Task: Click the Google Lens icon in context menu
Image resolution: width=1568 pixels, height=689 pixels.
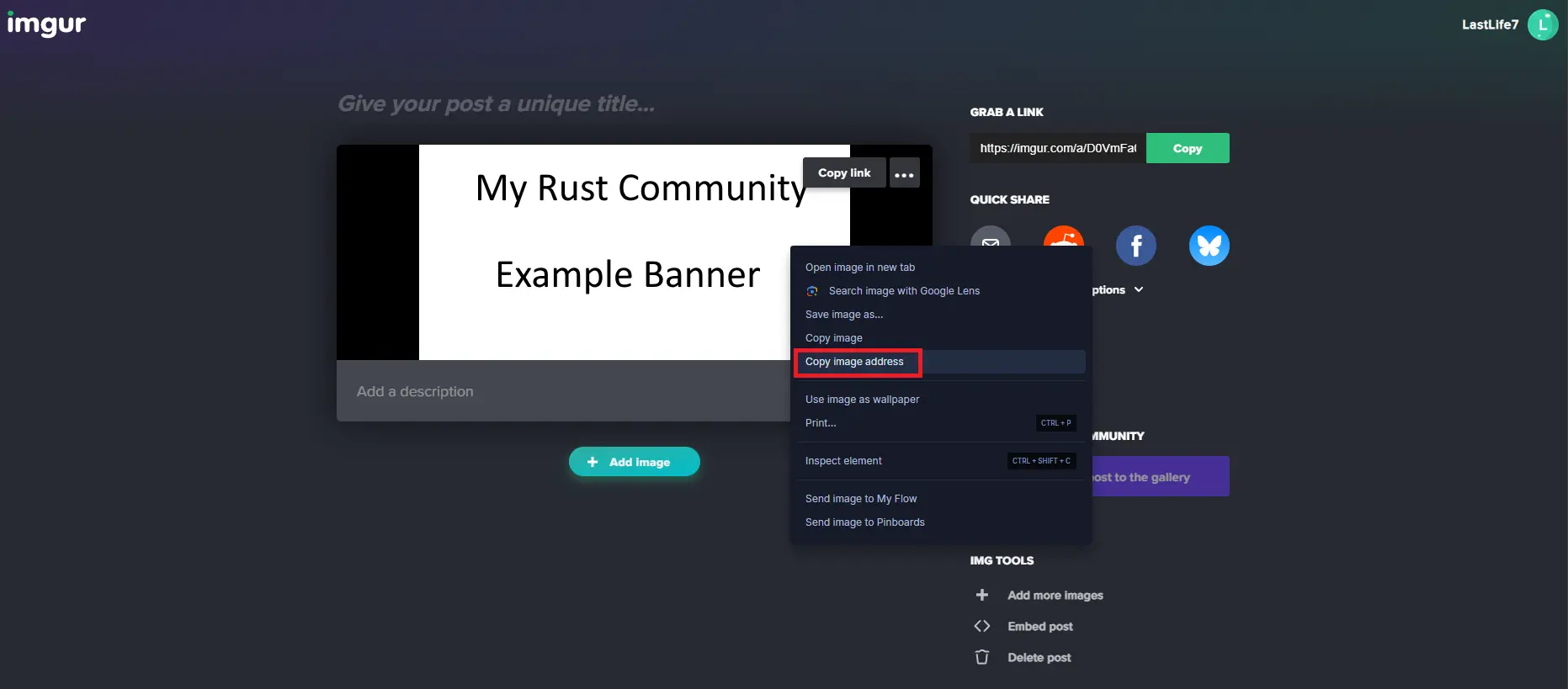Action: pos(812,291)
